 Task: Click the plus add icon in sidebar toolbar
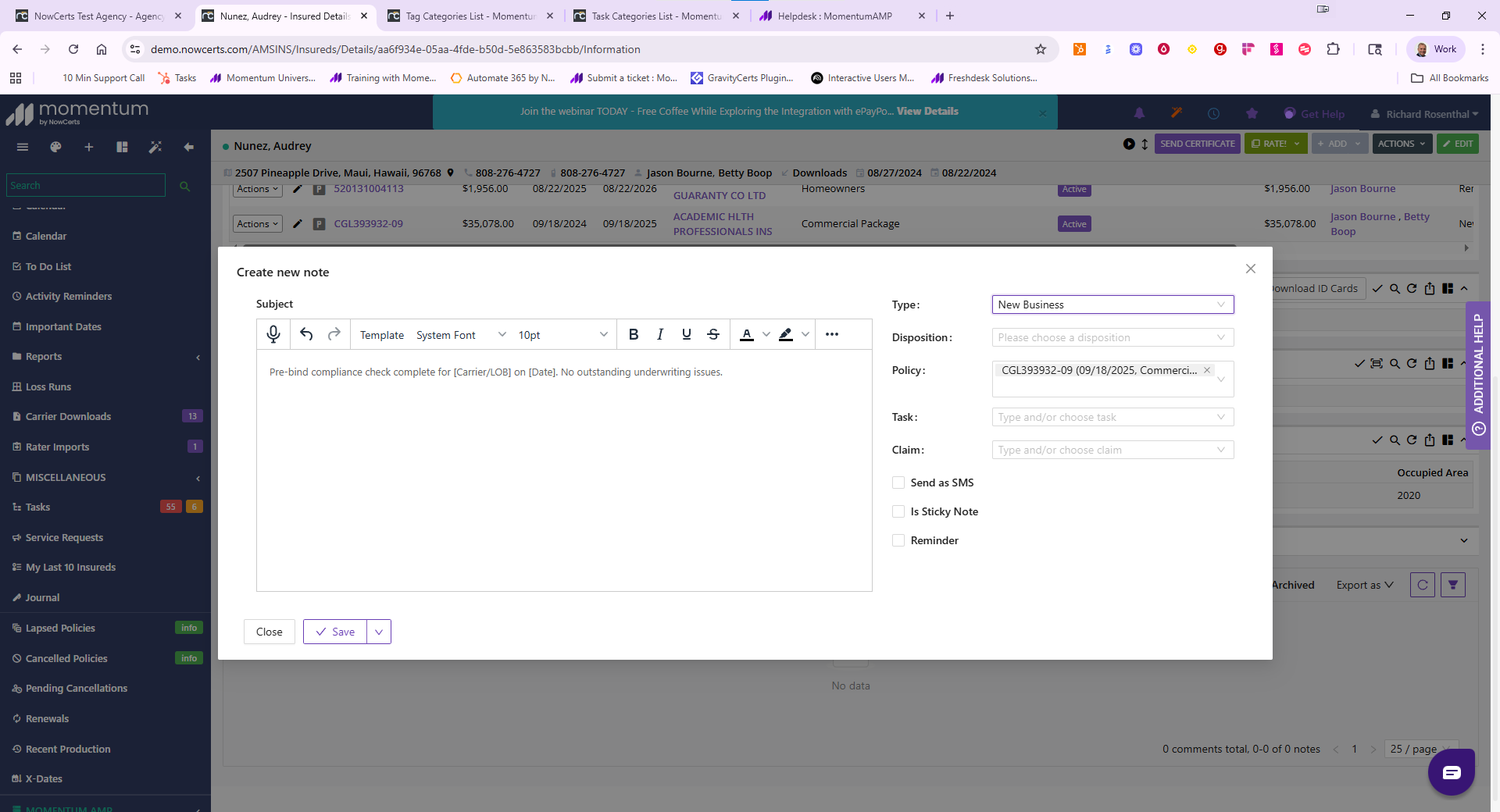(x=89, y=147)
